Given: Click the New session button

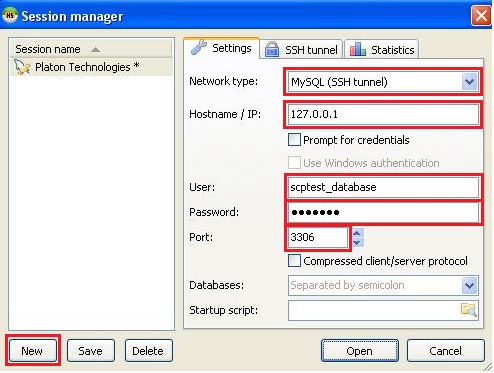Looking at the screenshot, I should pos(32,351).
